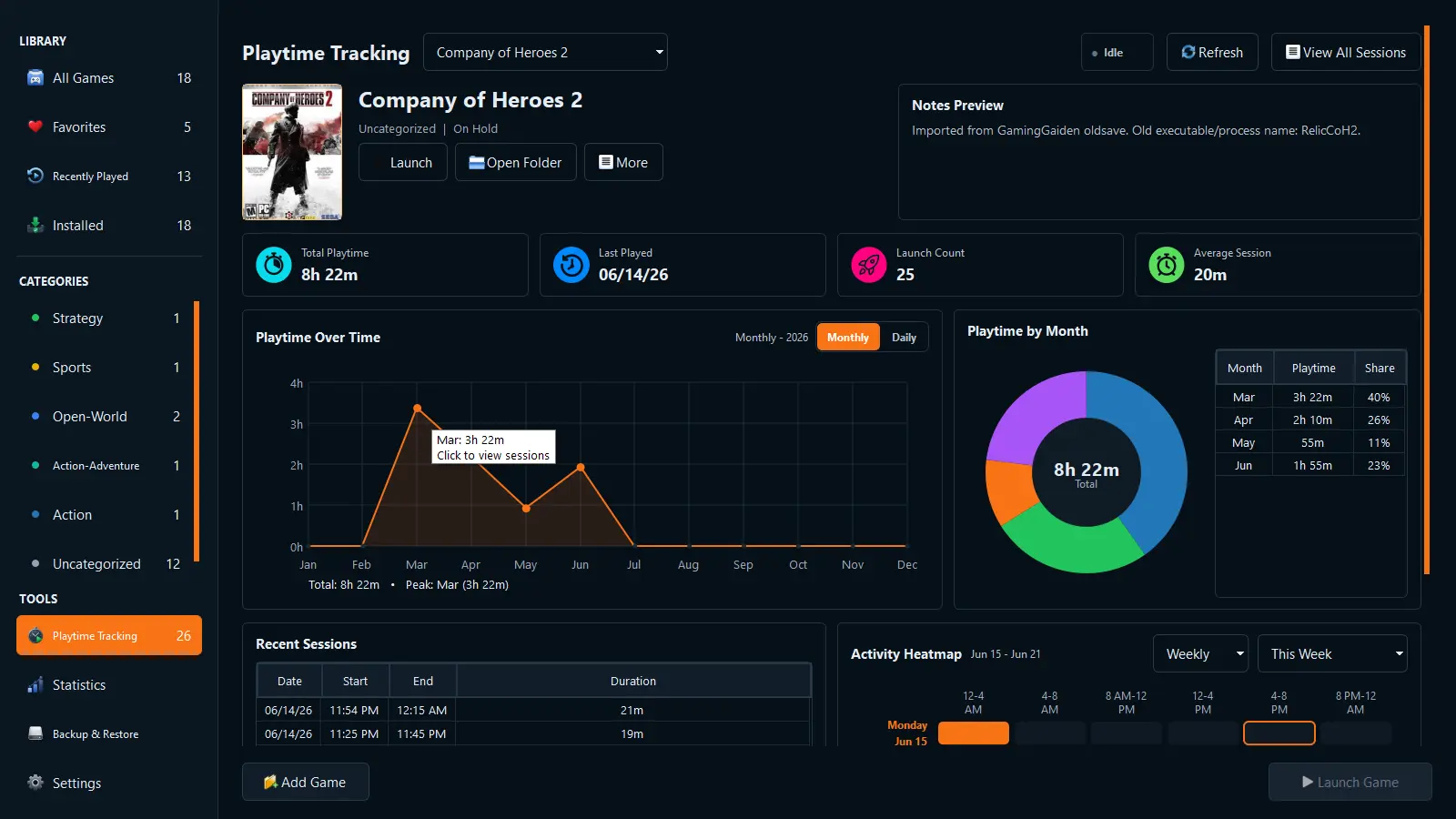Screen dimensions: 1456x819
Task: Click the Open Folder button
Action: click(x=516, y=162)
